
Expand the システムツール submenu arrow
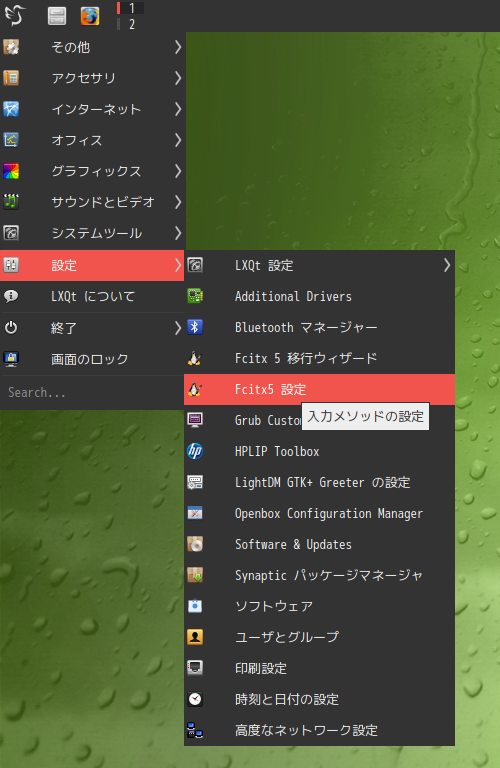[x=178, y=233]
